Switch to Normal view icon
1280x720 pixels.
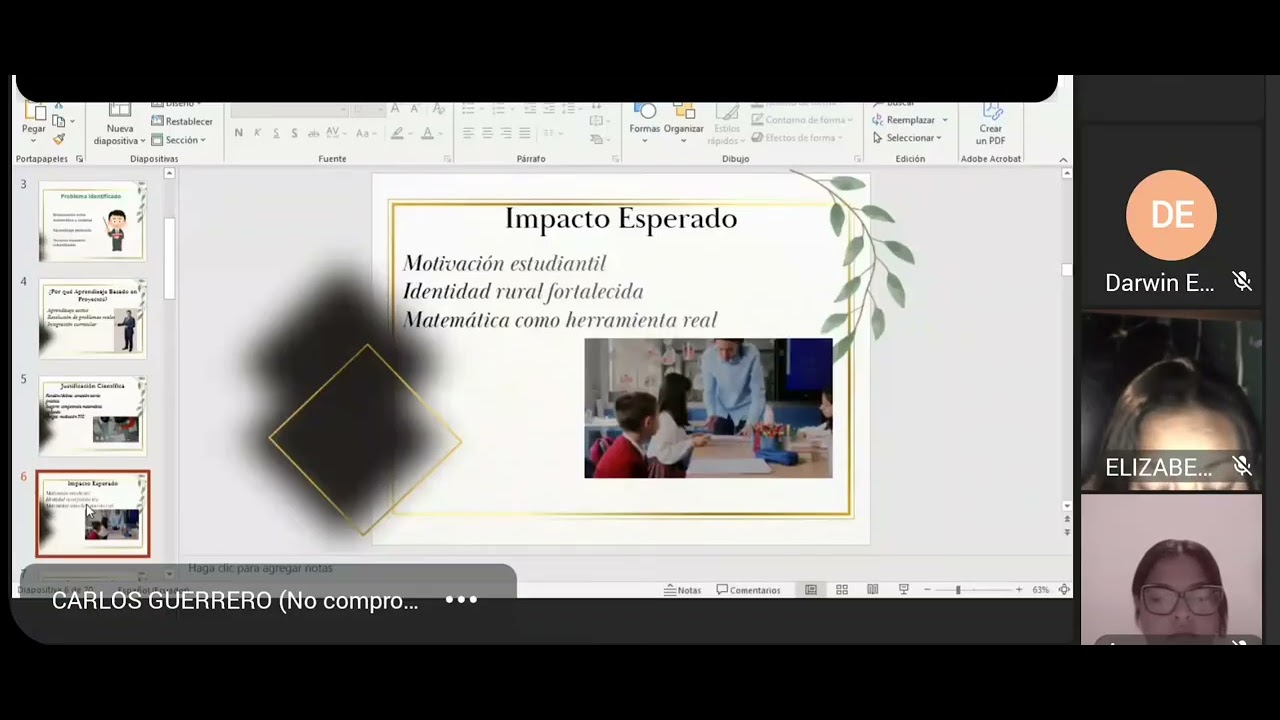pyautogui.click(x=811, y=590)
